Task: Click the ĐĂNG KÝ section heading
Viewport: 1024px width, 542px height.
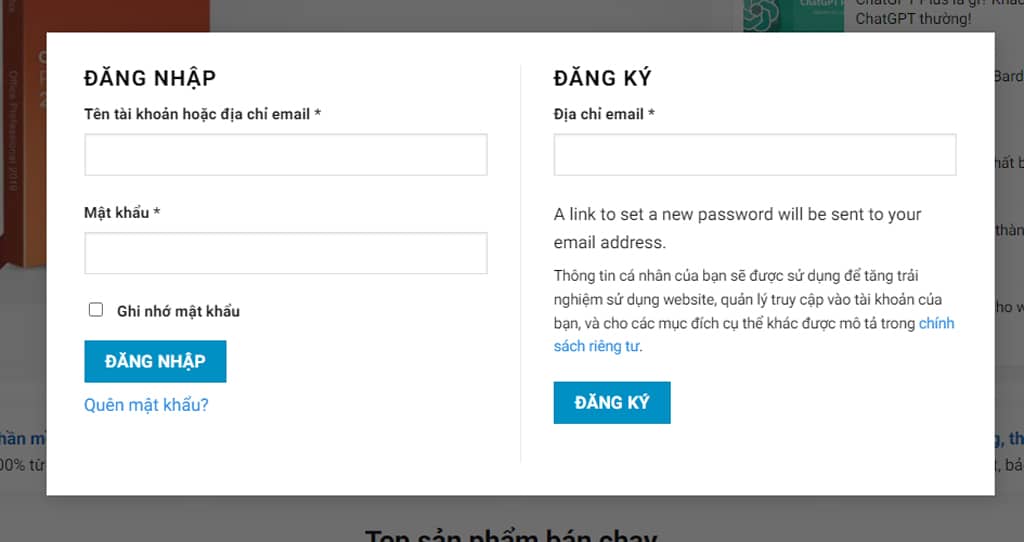Action: click(x=602, y=78)
